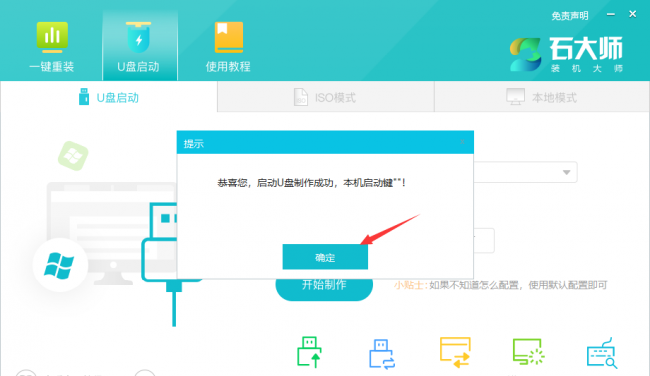Screen dimensions: 650x376
Task: Switch to the U盘启动 sub-tab
Action: coord(109,97)
